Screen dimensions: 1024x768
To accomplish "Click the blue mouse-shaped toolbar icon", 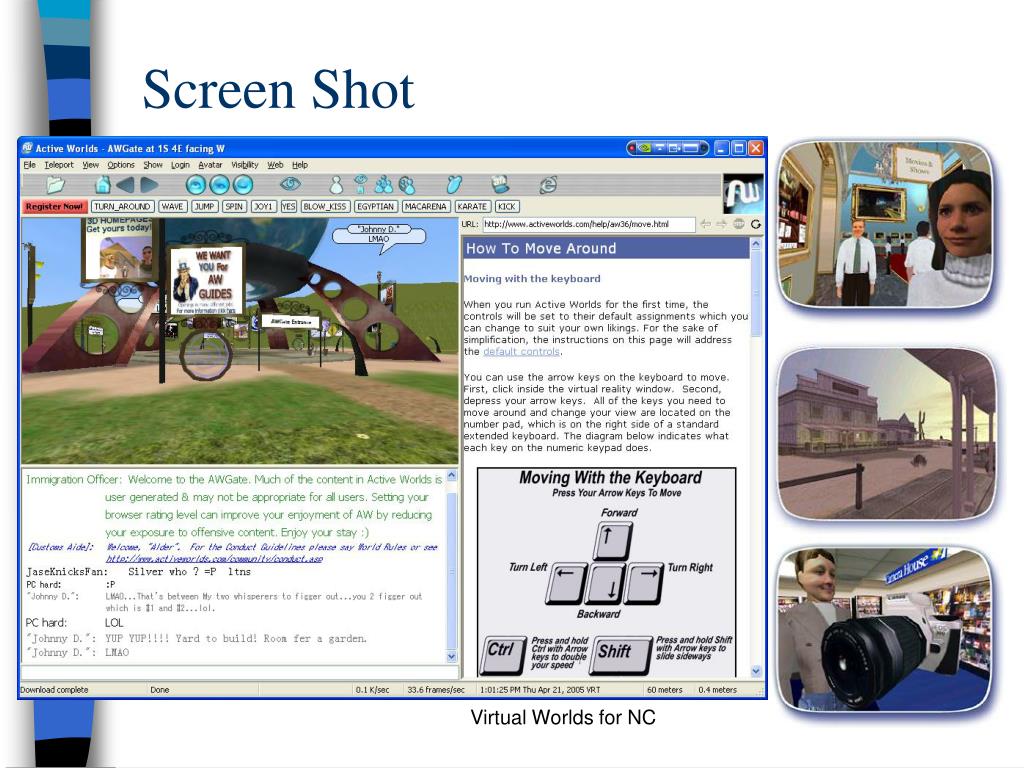I will [x=454, y=185].
